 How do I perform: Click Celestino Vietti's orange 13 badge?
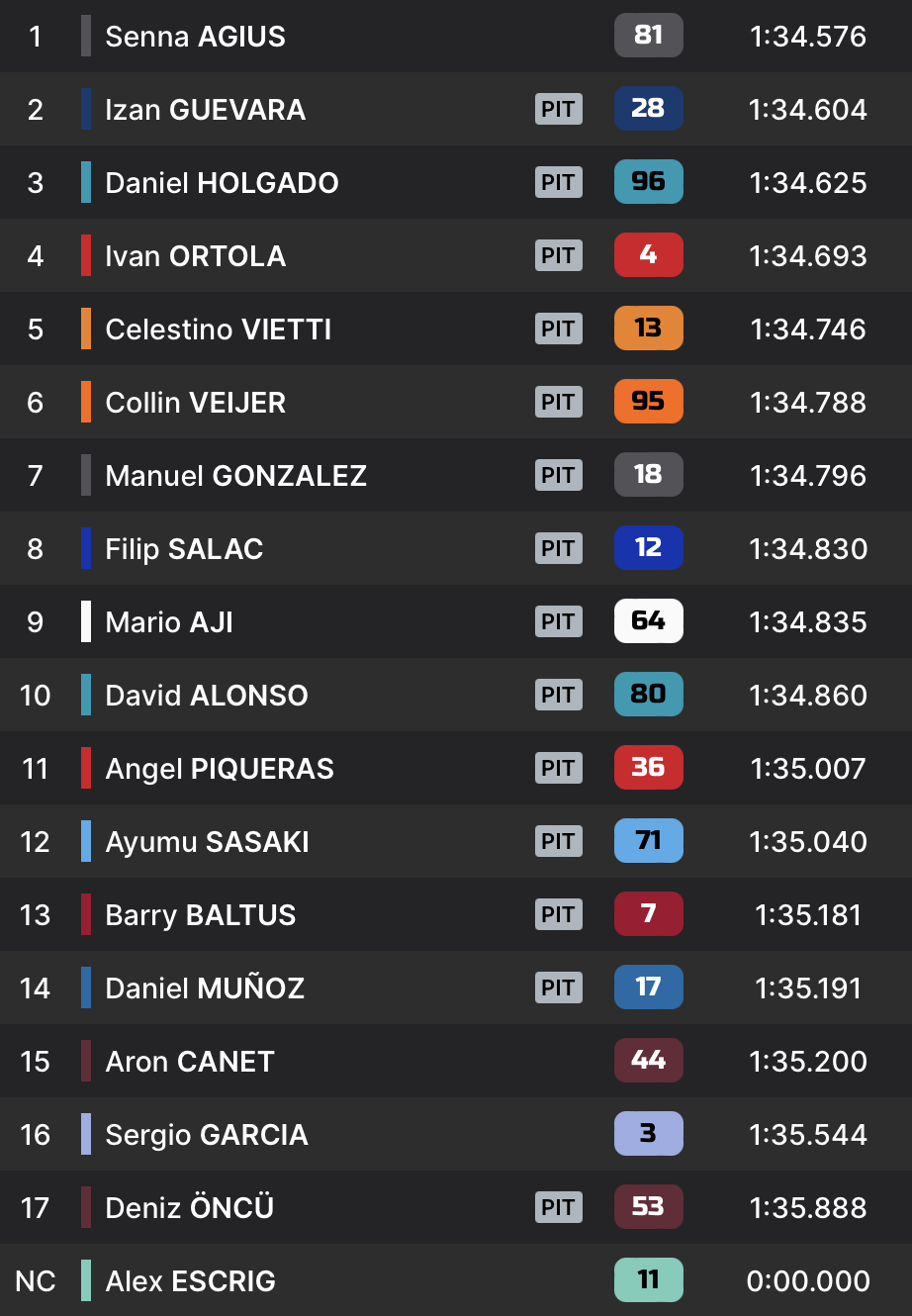[x=648, y=329]
